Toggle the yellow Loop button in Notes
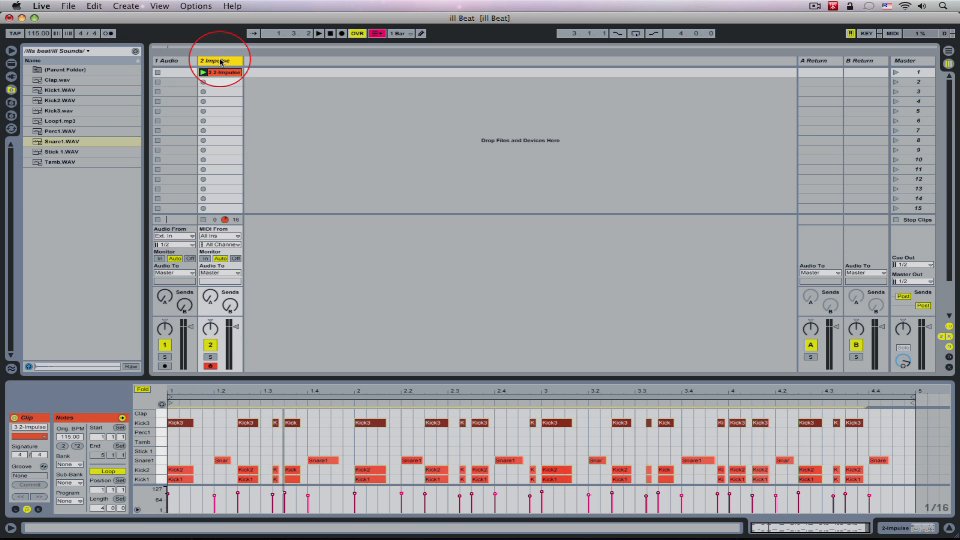Viewport: 960px width, 540px height. (108, 471)
